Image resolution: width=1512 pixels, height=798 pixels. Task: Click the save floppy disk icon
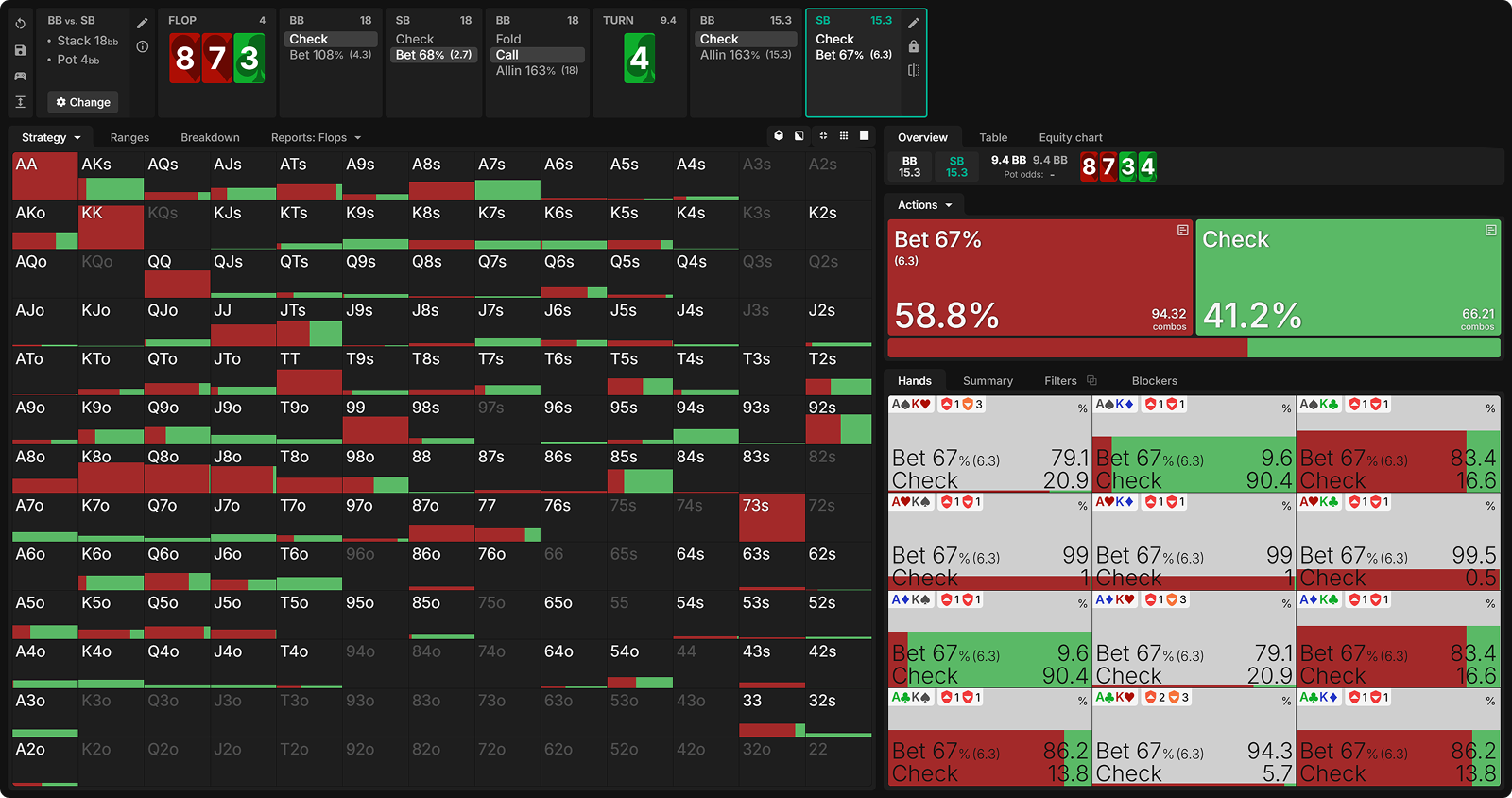[x=20, y=50]
